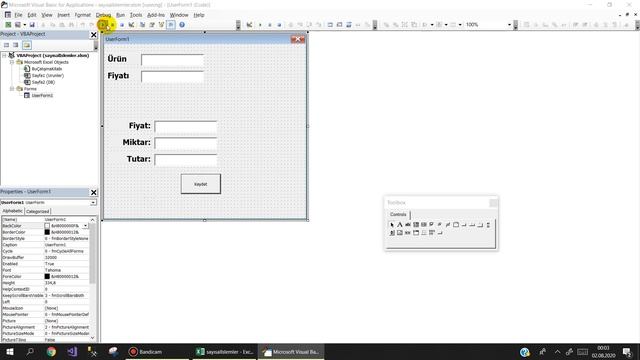
Task: Select Sayfa2 (DB) in project tree
Action: click(x=43, y=82)
